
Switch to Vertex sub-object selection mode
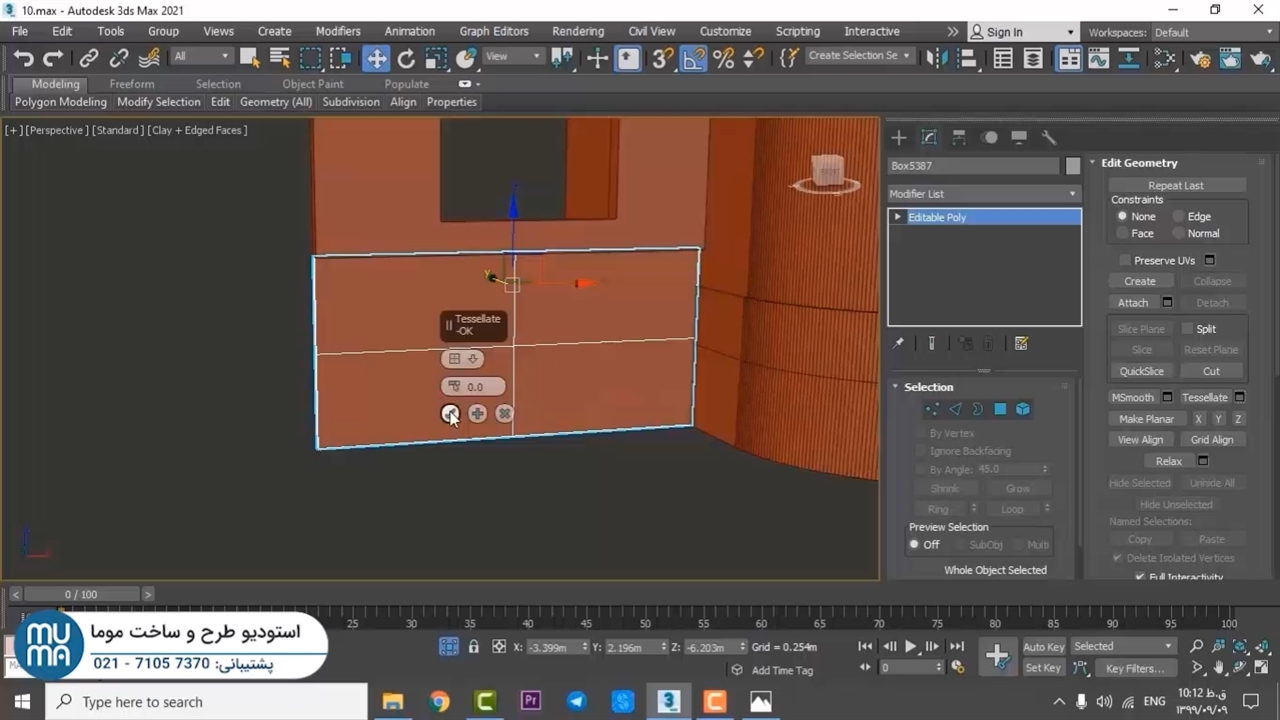coord(932,409)
